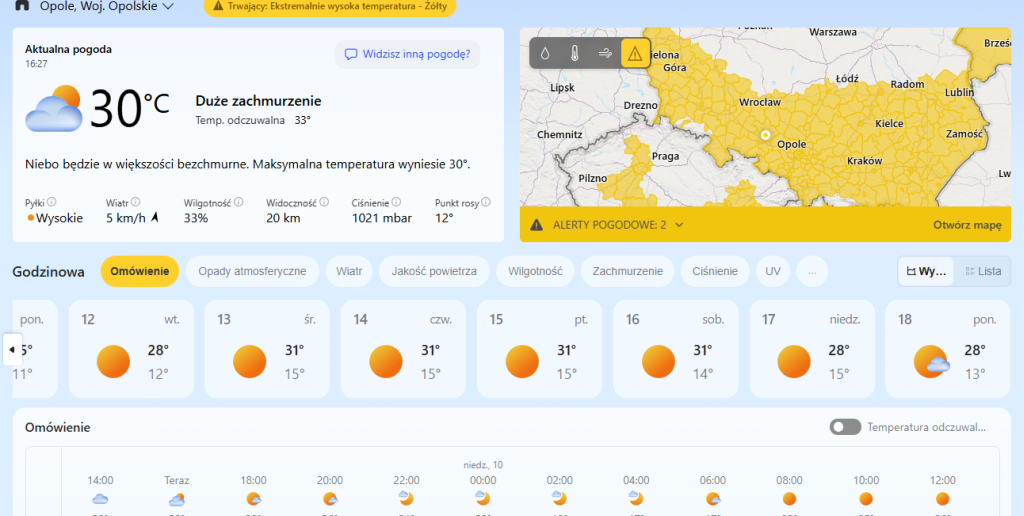Select the Wiatr hourly tab
The height and width of the screenshot is (516, 1024).
click(349, 271)
